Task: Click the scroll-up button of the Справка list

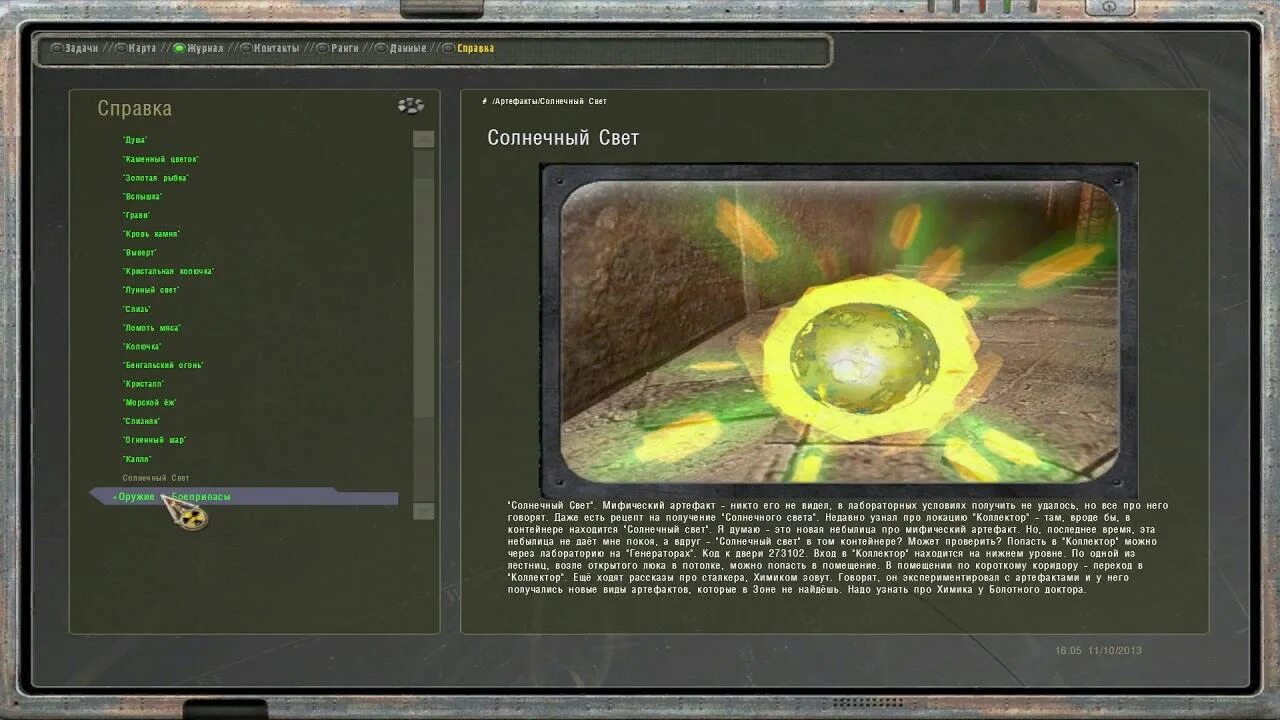Action: [424, 139]
